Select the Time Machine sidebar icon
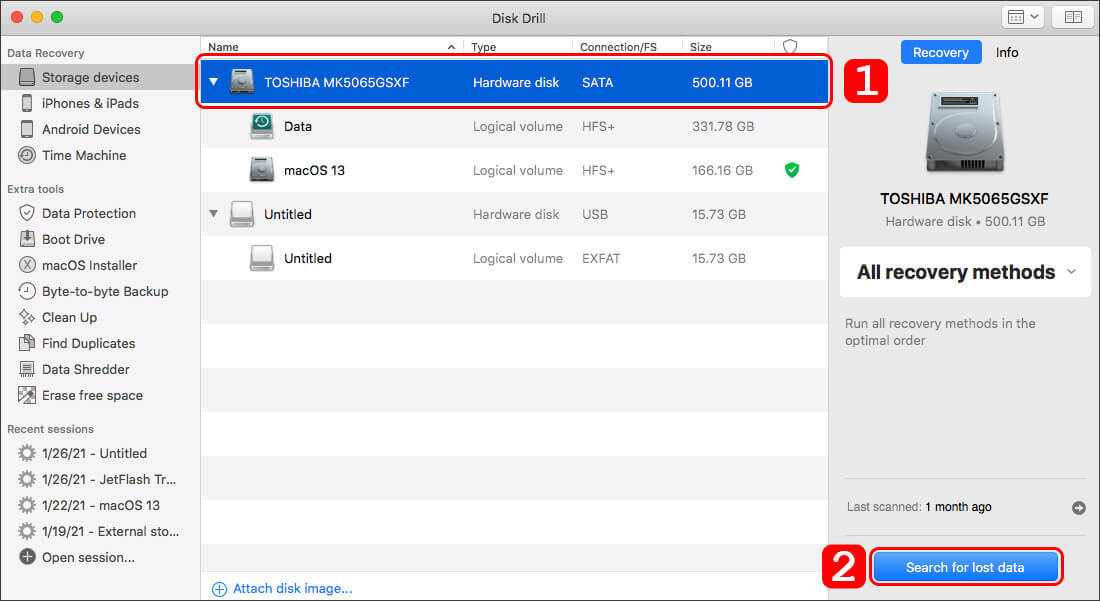The height and width of the screenshot is (601, 1100). click(x=27, y=155)
